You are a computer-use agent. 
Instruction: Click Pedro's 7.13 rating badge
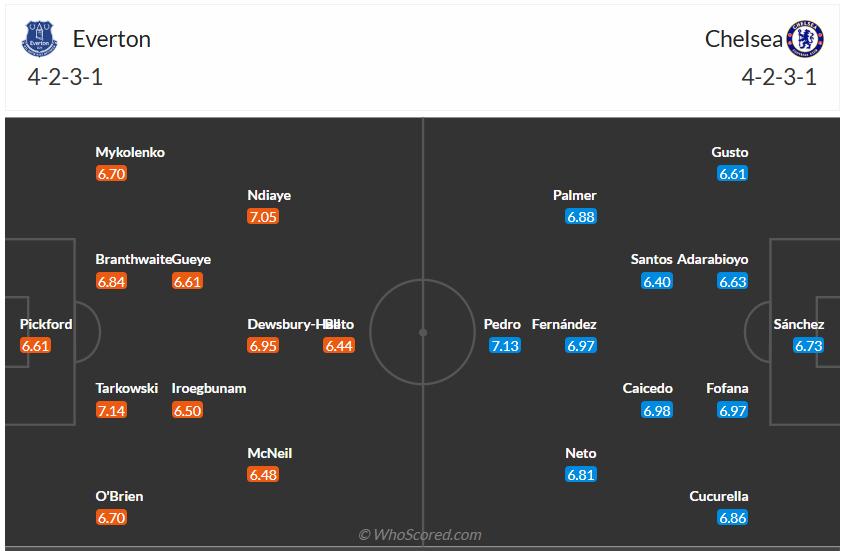click(505, 346)
